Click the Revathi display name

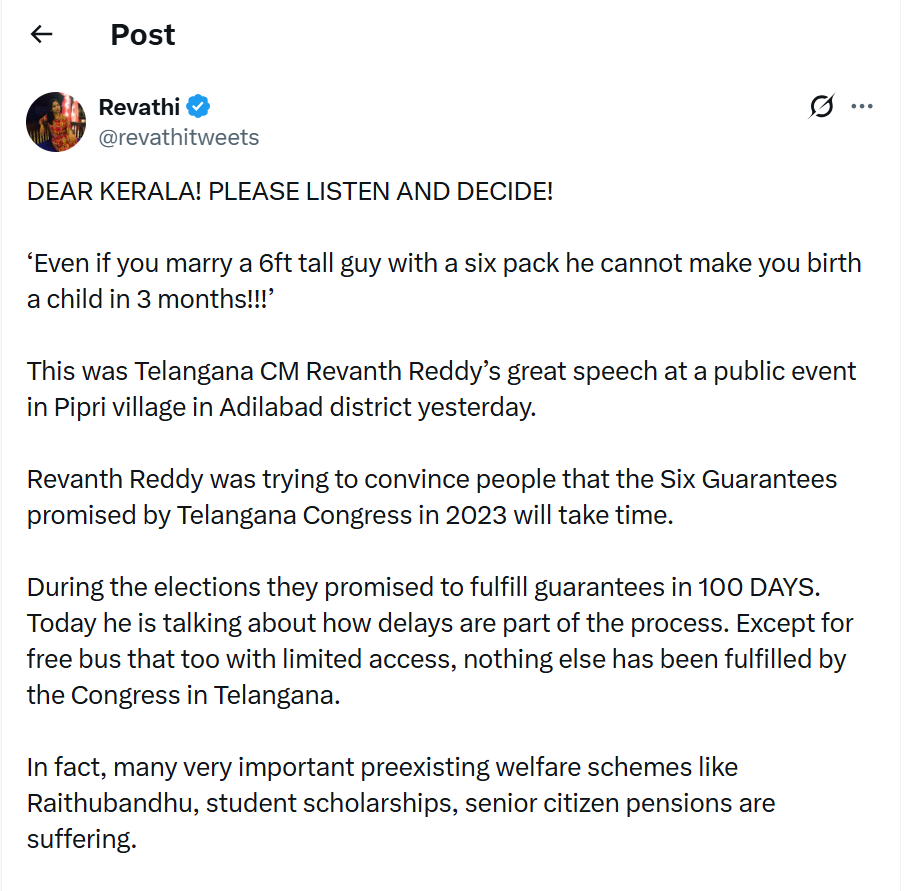click(139, 107)
